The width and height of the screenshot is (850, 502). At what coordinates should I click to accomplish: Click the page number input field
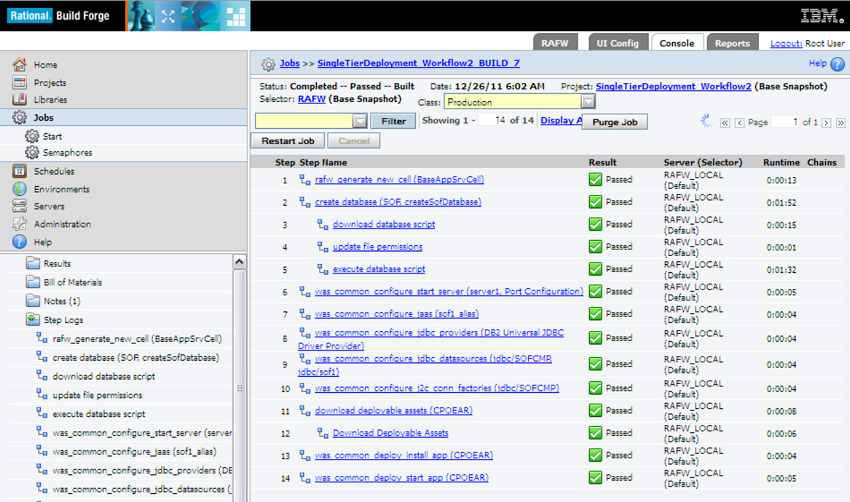point(785,121)
